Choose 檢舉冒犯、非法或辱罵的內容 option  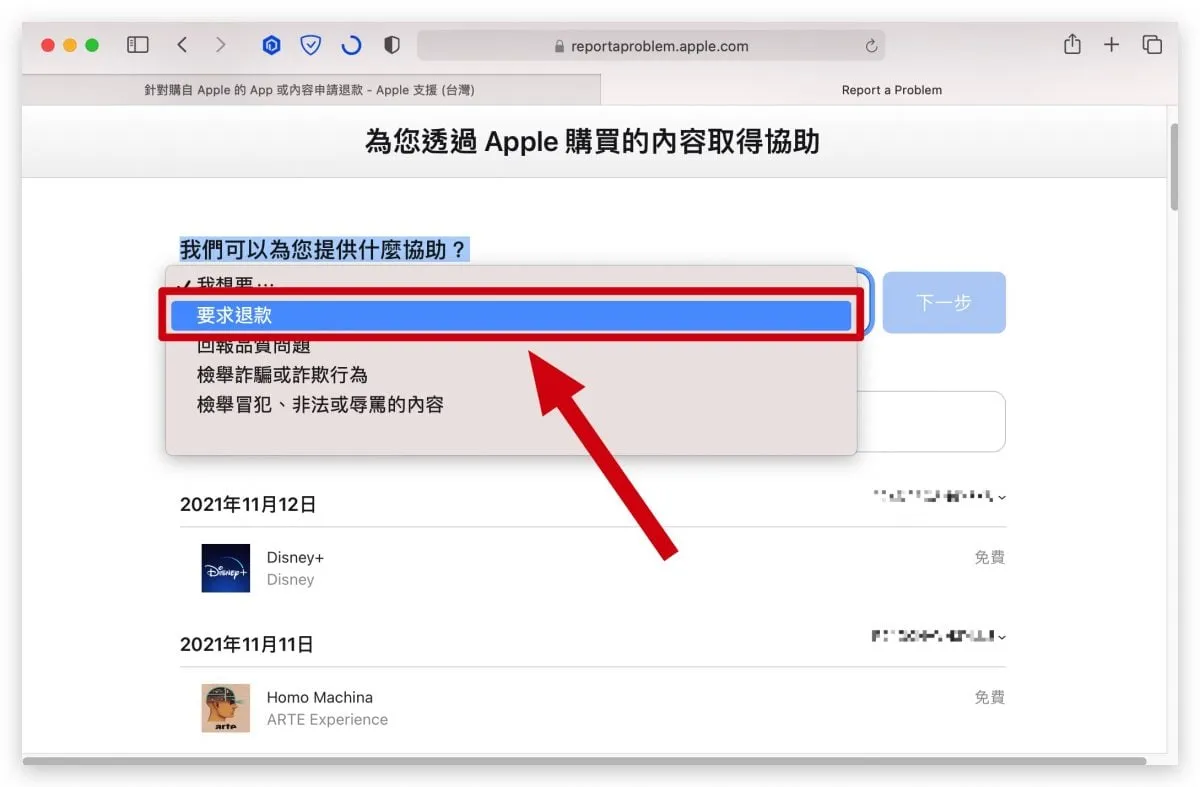click(x=320, y=405)
